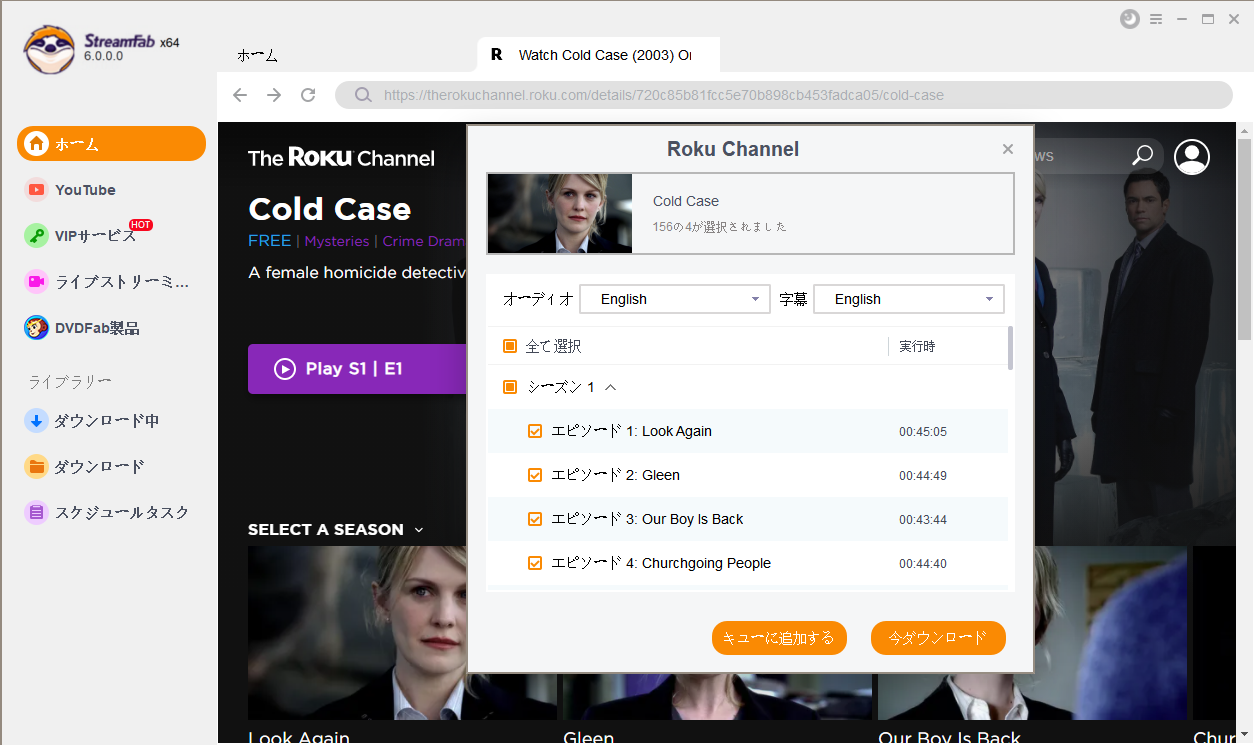Click the FREE label link
This screenshot has width=1254, height=745.
(270, 241)
